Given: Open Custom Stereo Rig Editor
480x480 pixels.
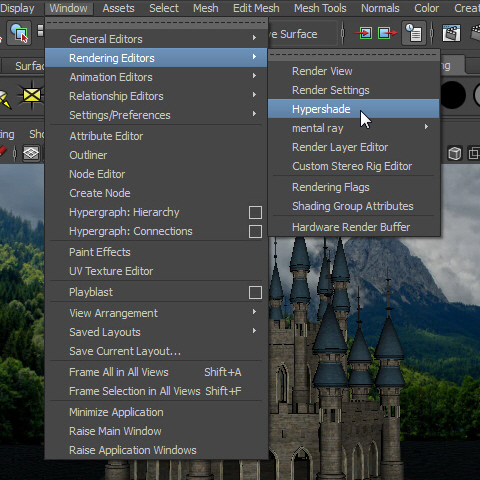Looking at the screenshot, I should 353,166.
